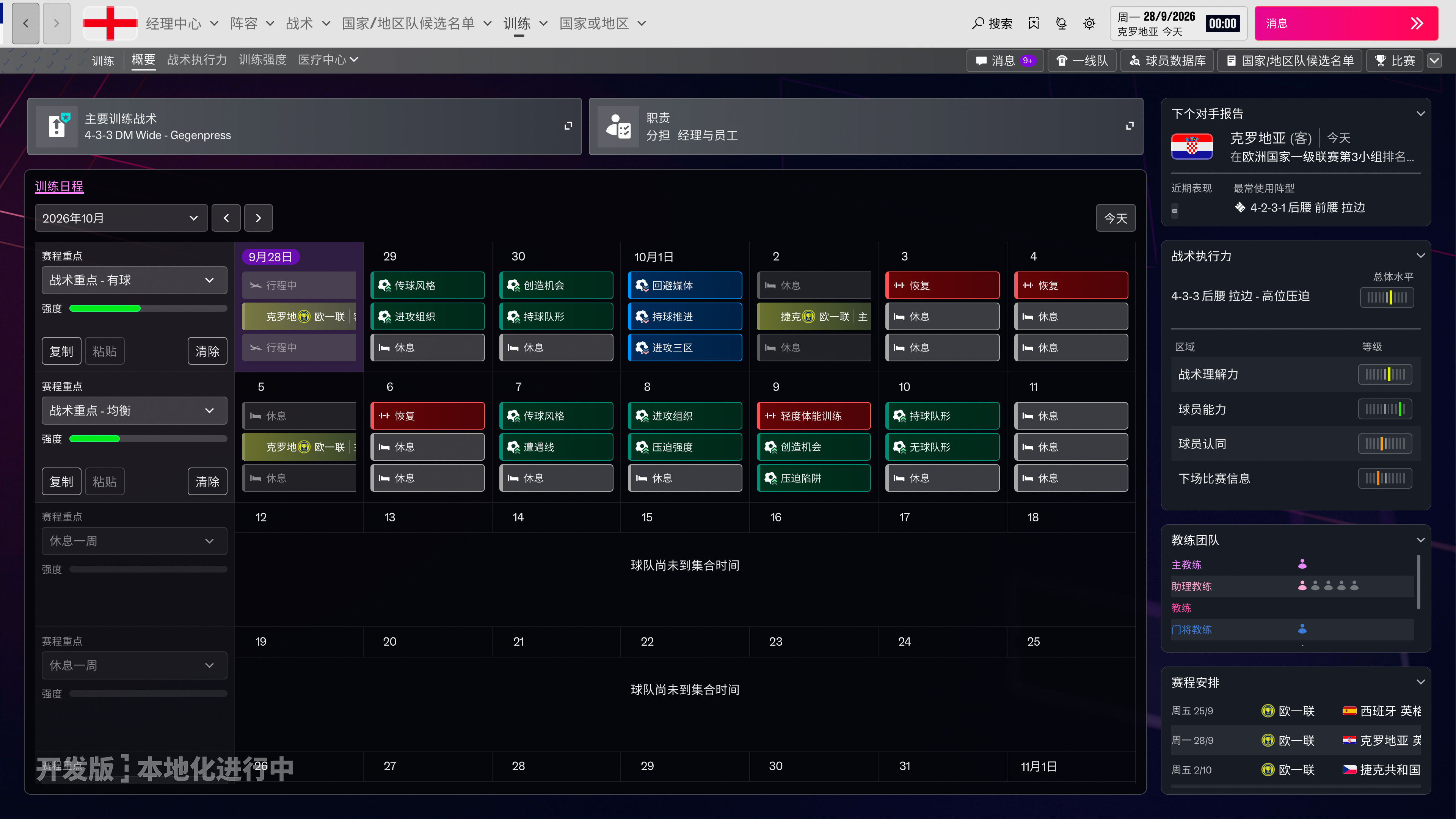Open the 阵容 menu

[x=251, y=23]
